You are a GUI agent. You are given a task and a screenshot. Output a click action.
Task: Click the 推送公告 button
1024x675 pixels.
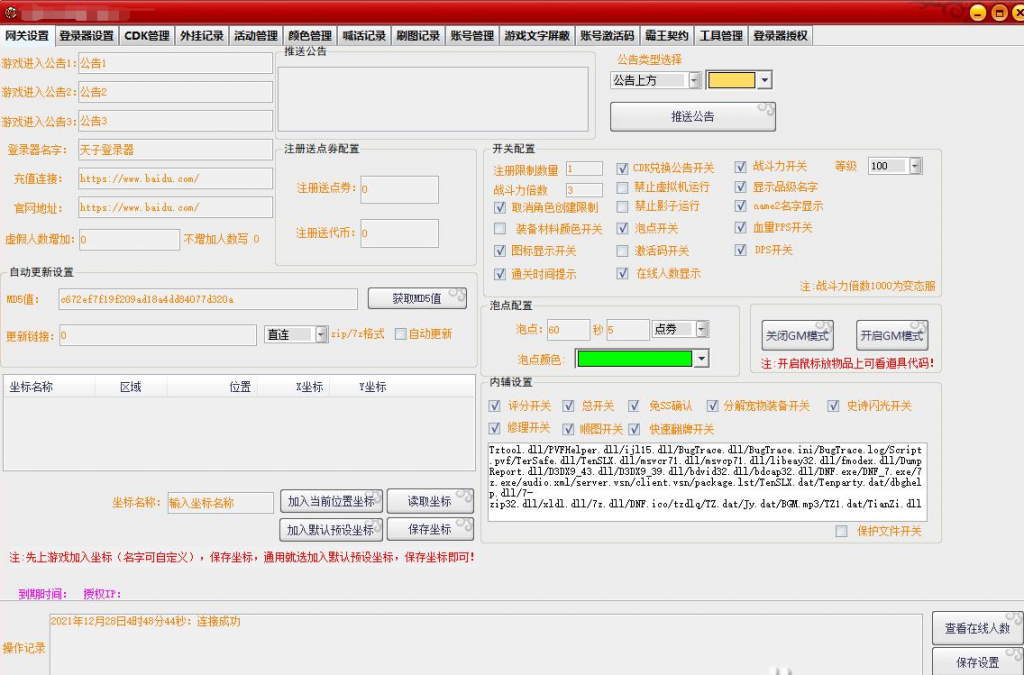click(x=692, y=117)
